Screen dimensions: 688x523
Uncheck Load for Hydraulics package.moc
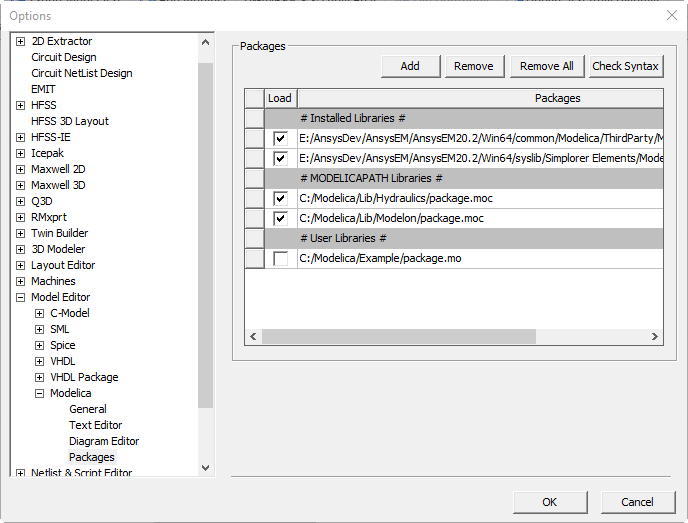tap(280, 198)
